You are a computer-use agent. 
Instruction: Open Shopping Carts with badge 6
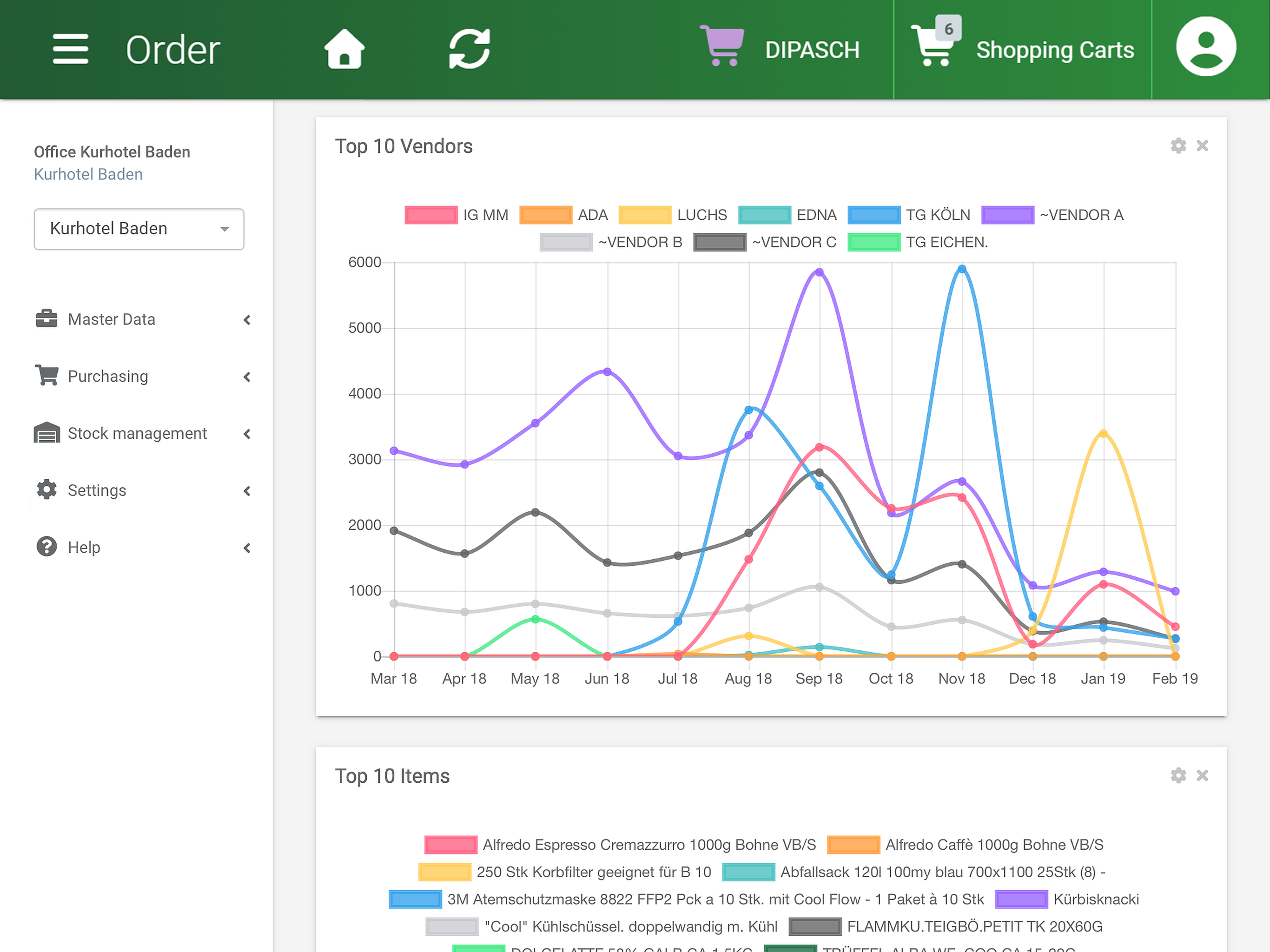pos(1023,49)
